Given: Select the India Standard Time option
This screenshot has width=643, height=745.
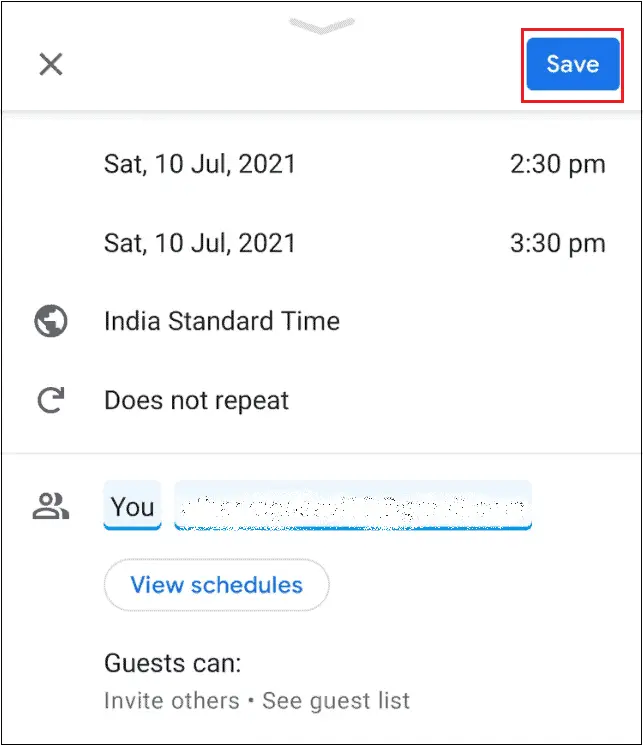Looking at the screenshot, I should pyautogui.click(x=222, y=322).
